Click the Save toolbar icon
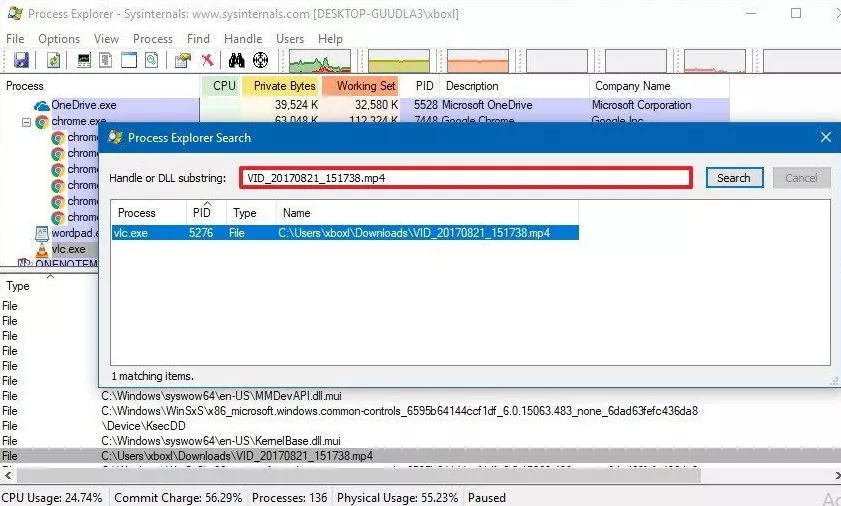The height and width of the screenshot is (506, 841). pyautogui.click(x=21, y=60)
